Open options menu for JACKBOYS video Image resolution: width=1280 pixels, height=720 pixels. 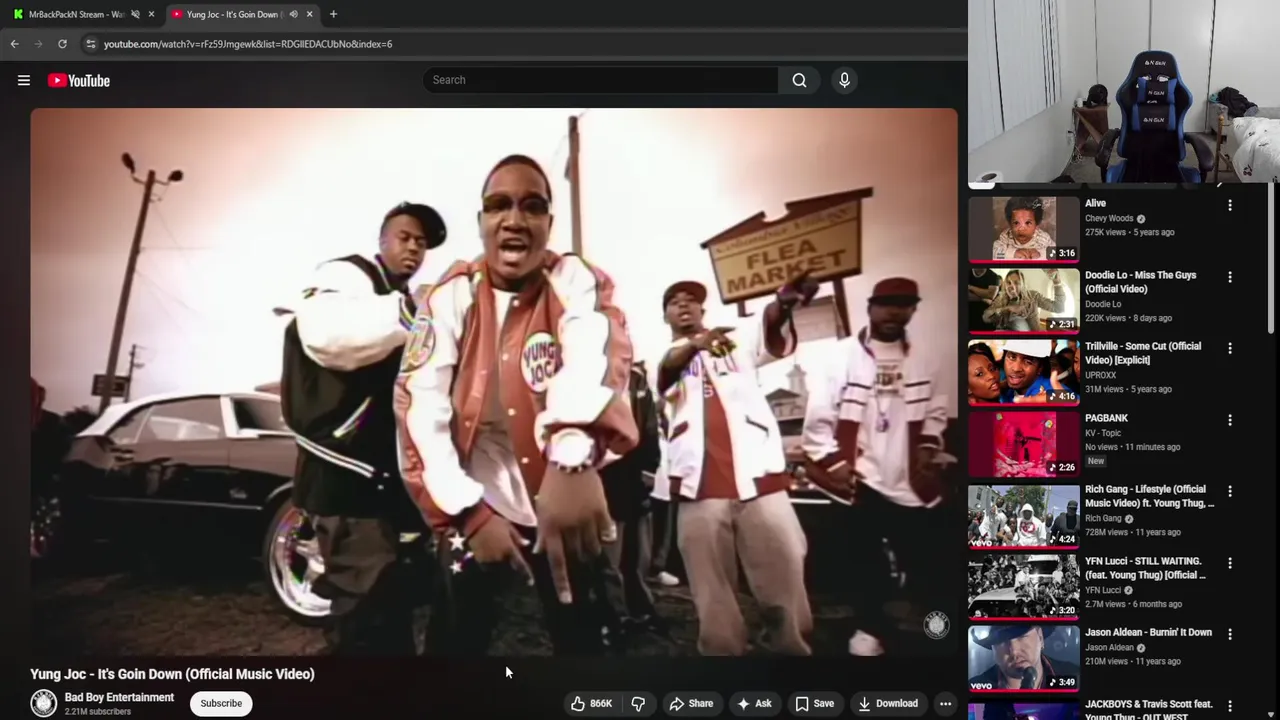1230,706
